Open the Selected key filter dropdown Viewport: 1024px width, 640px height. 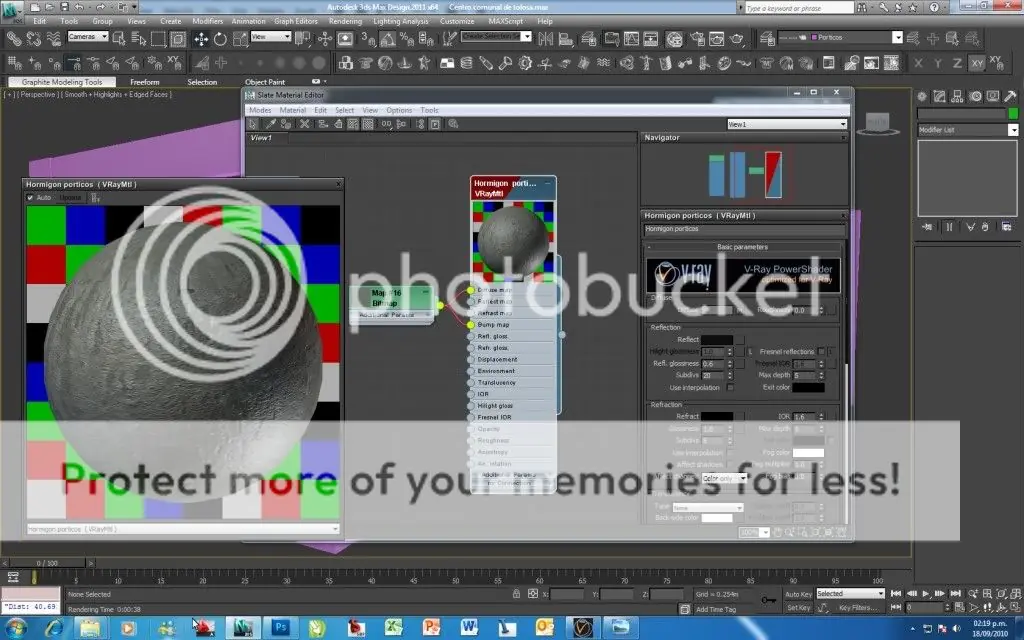tap(850, 594)
